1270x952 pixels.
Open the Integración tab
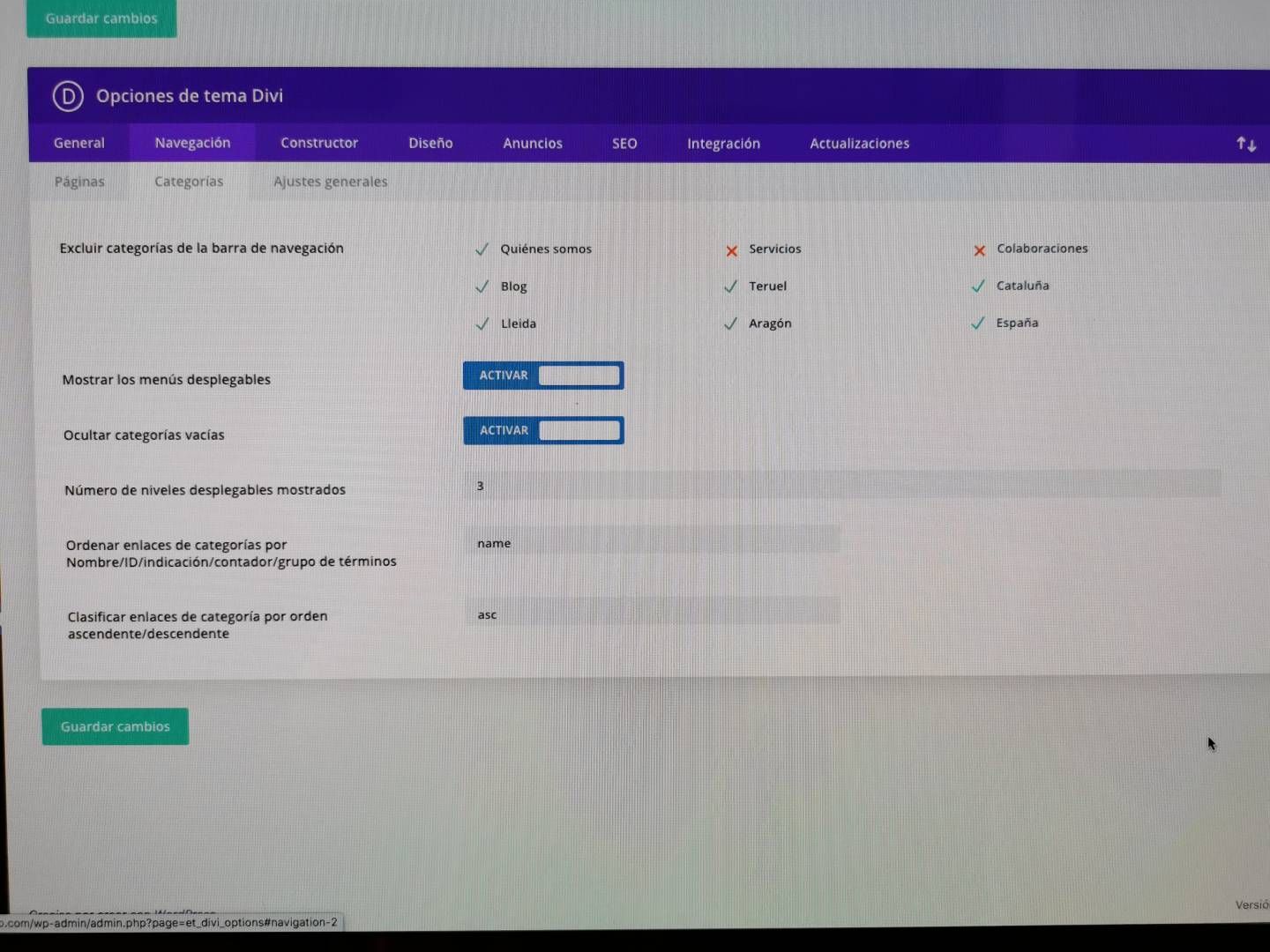click(723, 144)
